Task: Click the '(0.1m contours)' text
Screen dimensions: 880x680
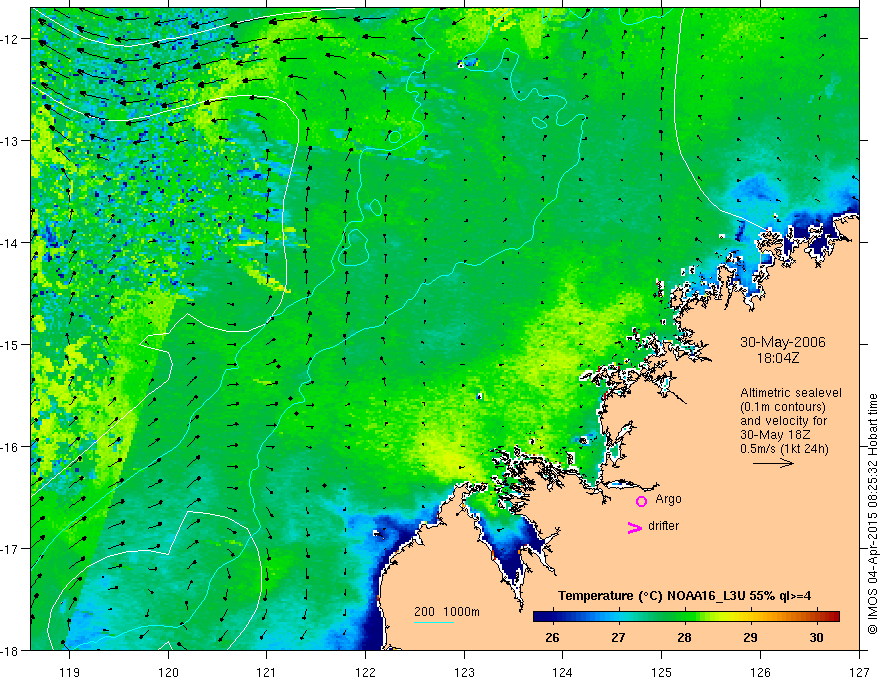Action: [783, 407]
